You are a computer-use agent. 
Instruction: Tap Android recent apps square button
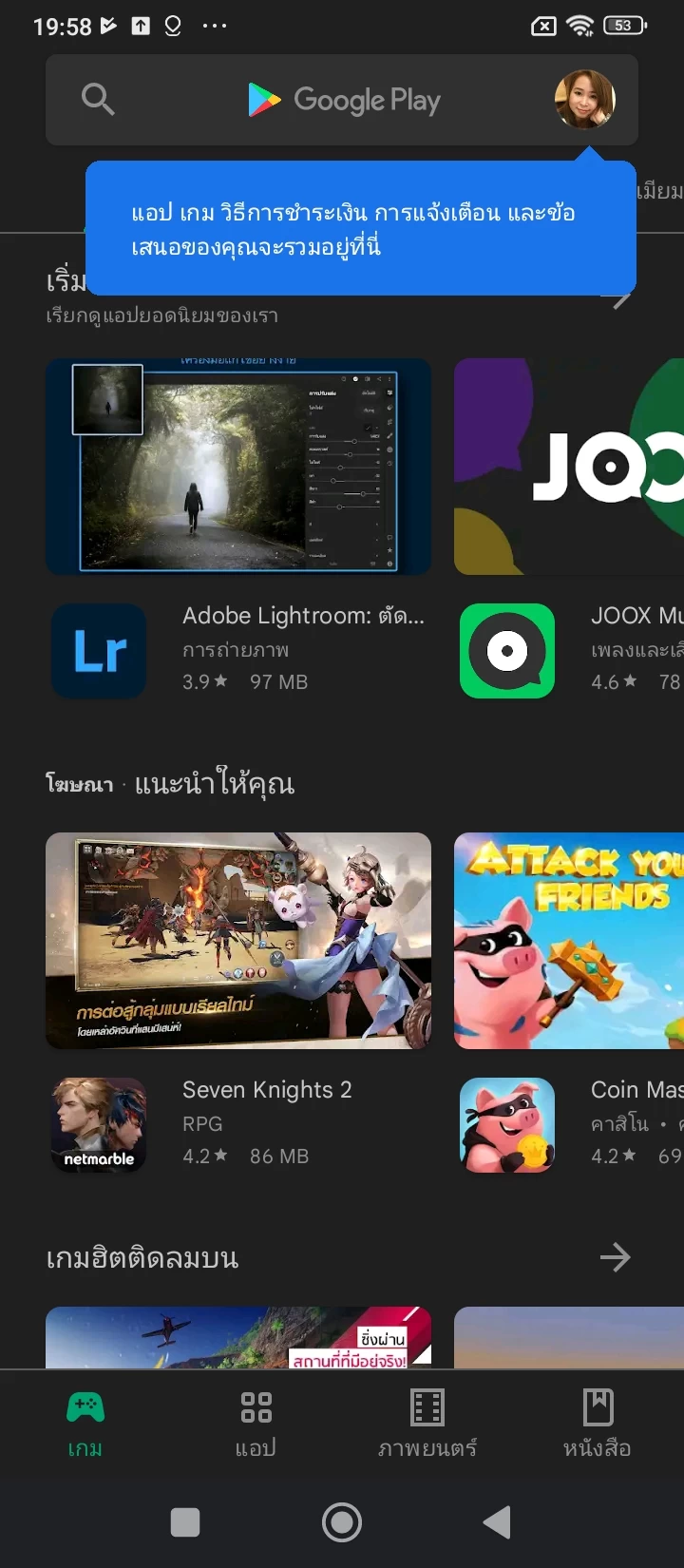pos(185,1522)
